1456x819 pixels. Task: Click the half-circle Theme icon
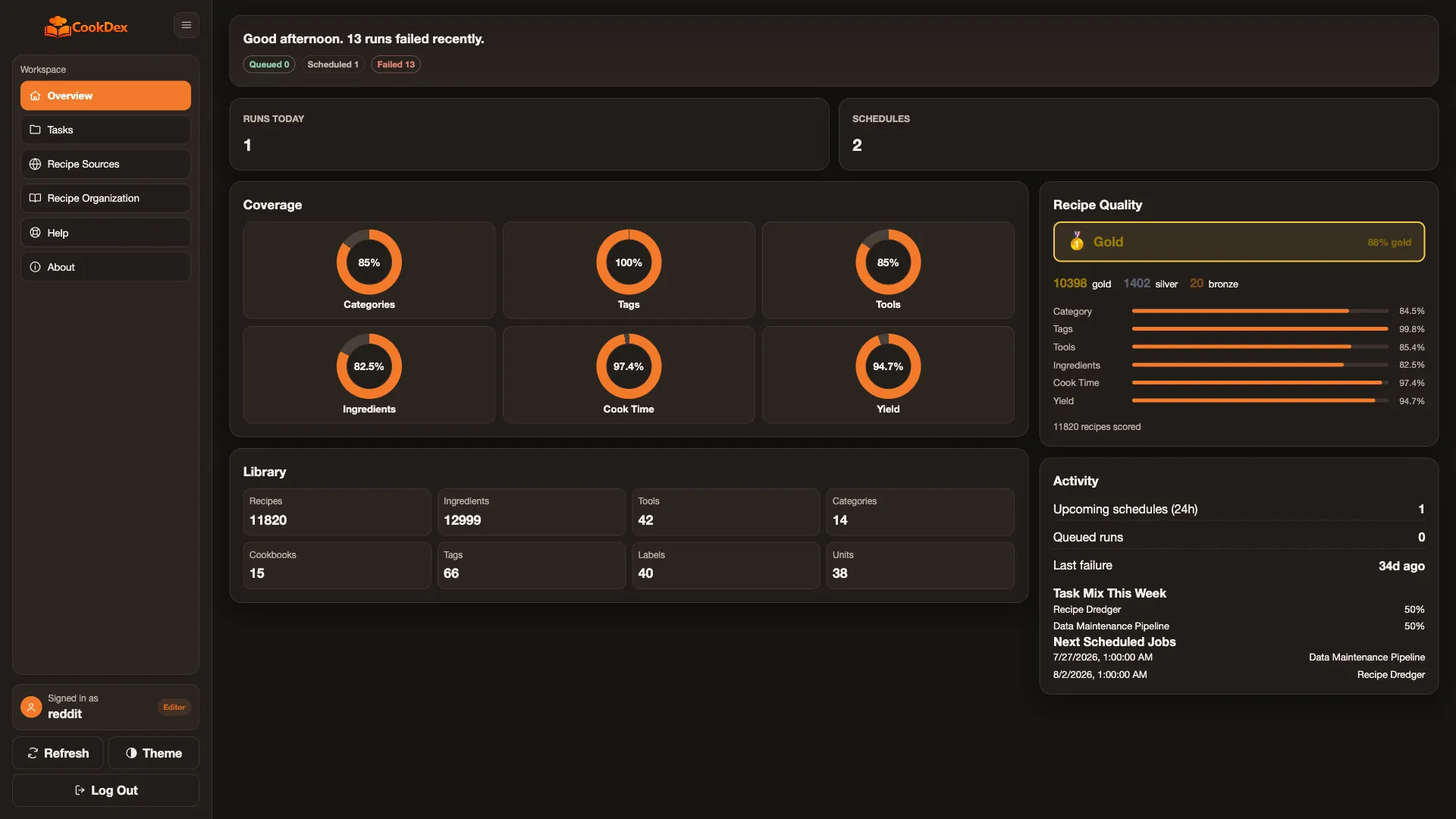point(131,753)
